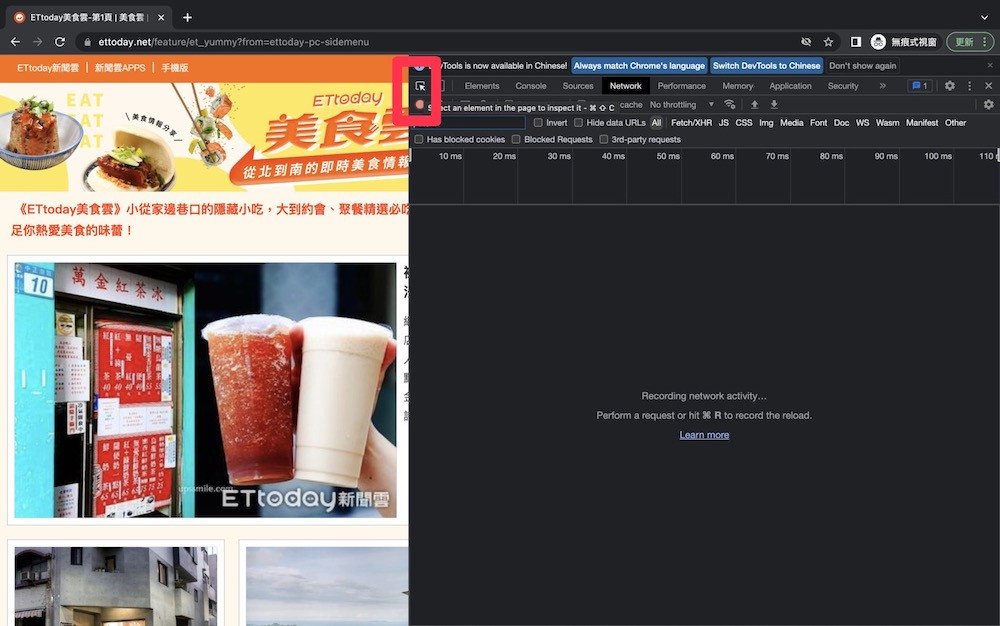
Task: Bookmark this page with star icon
Action: click(828, 42)
